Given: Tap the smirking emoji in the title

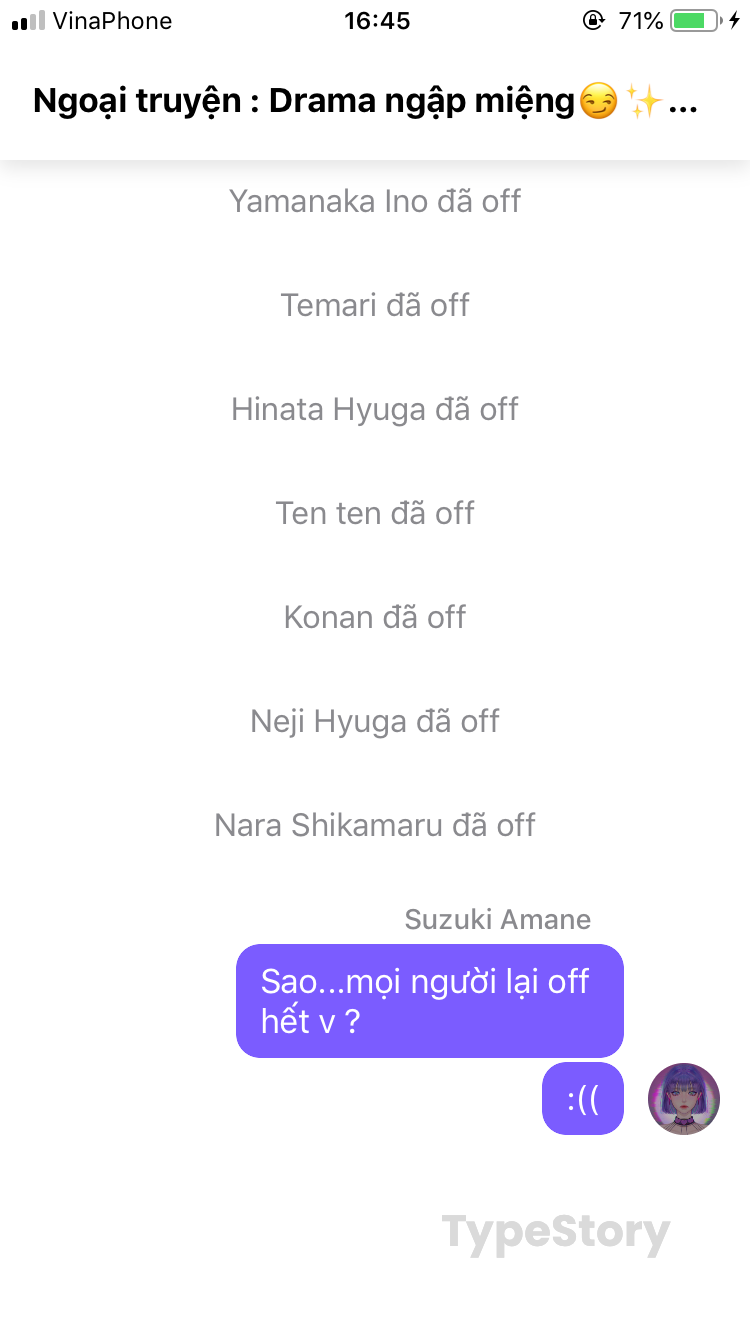Looking at the screenshot, I should coord(598,101).
